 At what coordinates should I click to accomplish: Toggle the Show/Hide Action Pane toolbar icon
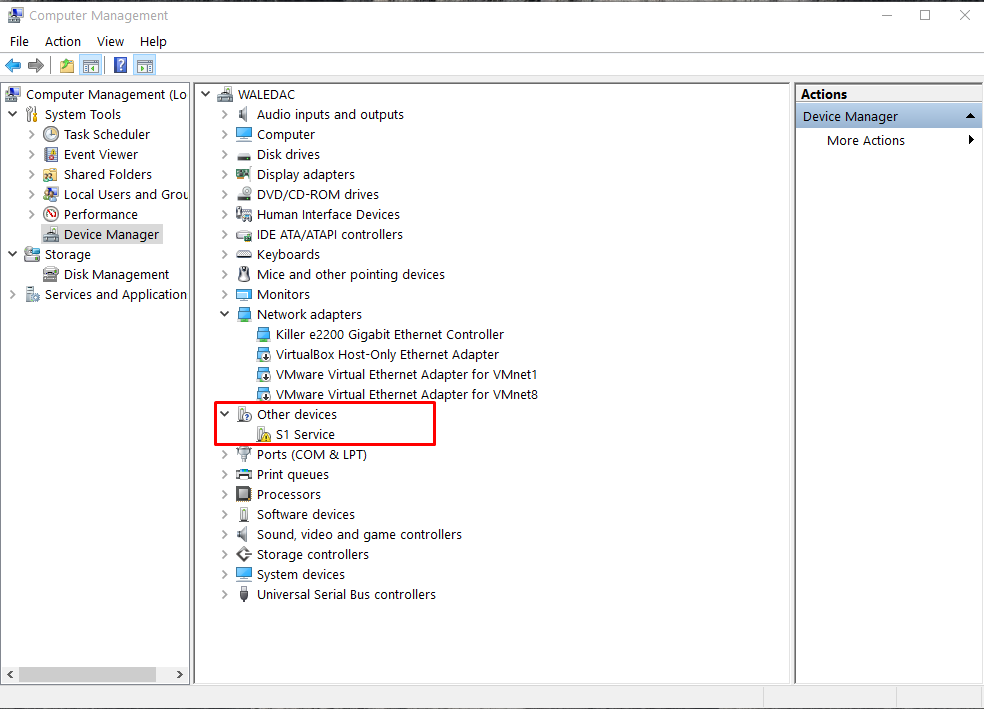[145, 64]
